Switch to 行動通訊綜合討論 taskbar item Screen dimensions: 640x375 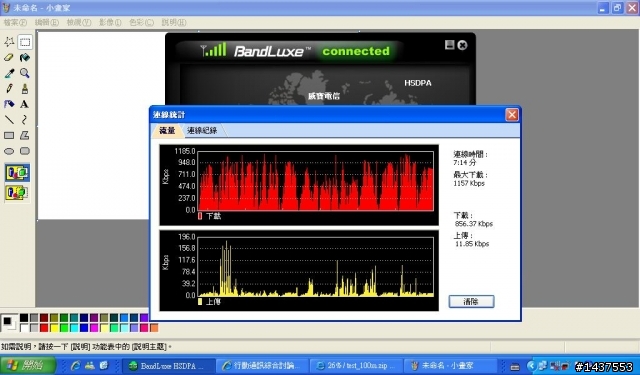tap(262, 366)
